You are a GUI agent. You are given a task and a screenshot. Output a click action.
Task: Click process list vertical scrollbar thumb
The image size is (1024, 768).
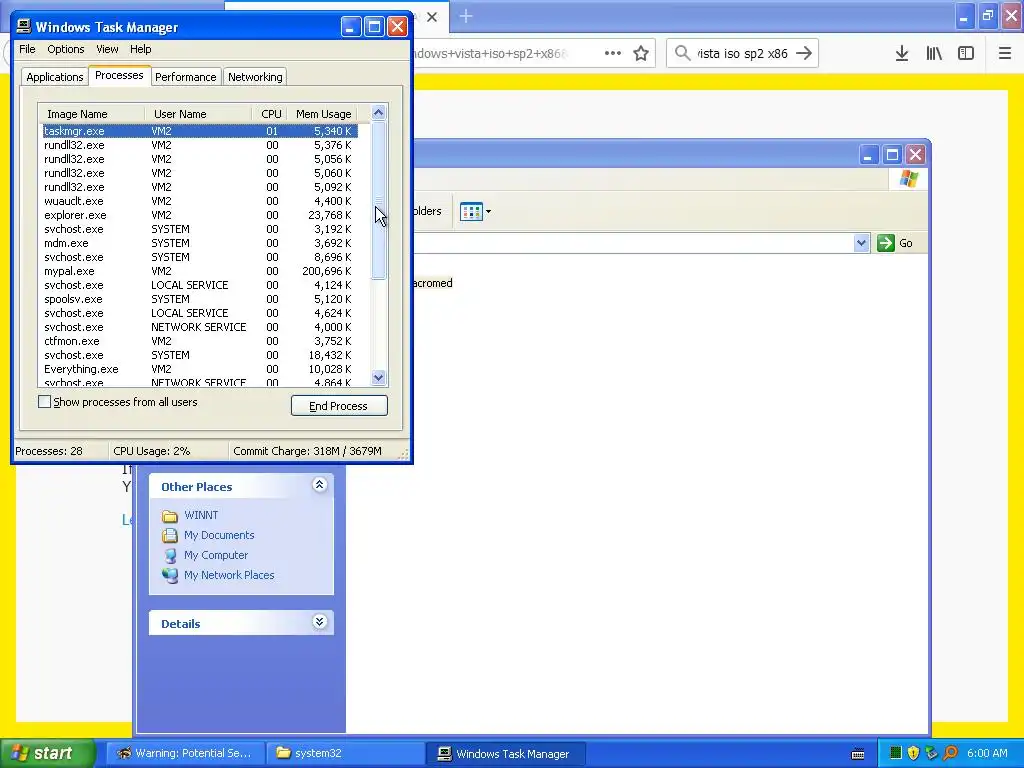(378, 200)
